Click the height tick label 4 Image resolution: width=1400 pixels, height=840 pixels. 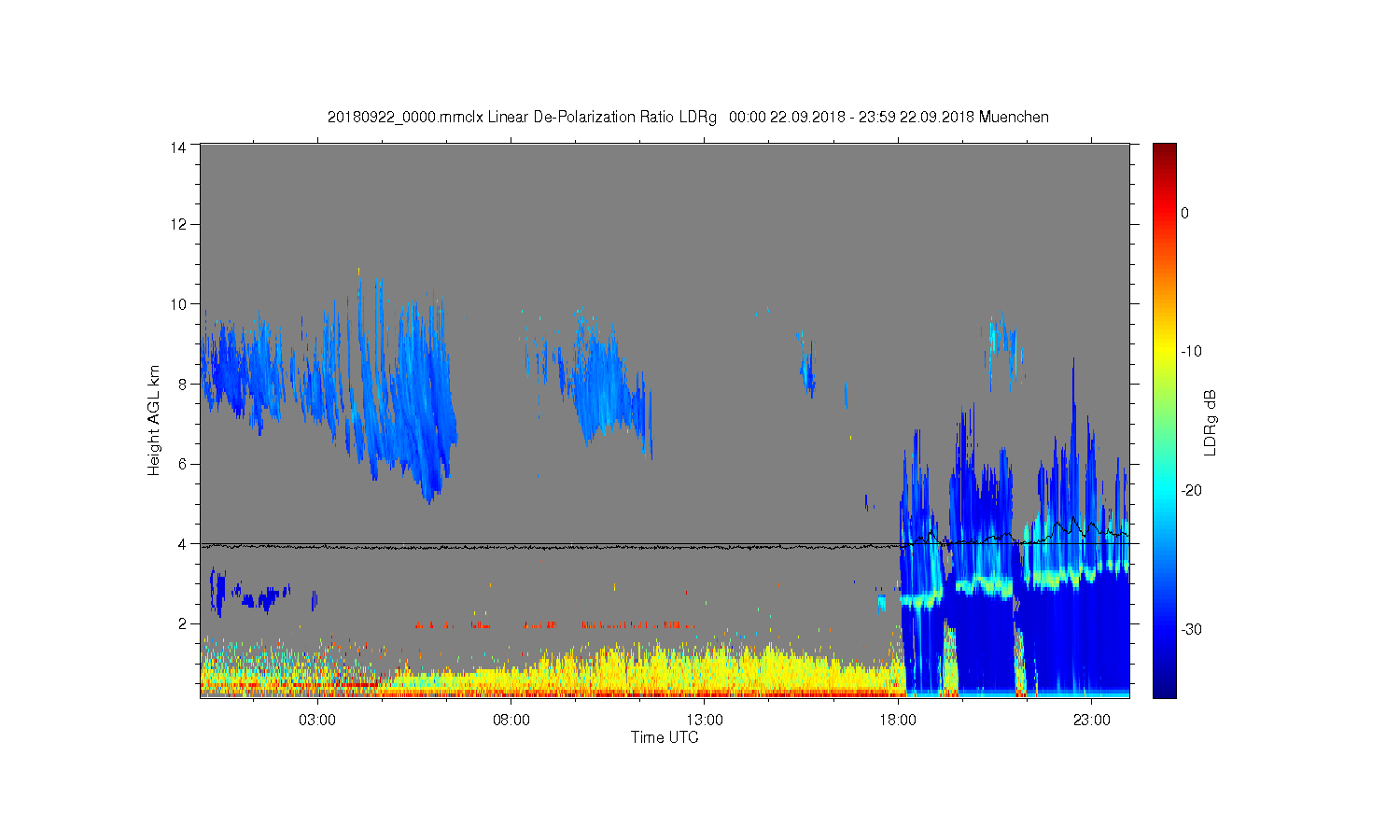click(184, 543)
